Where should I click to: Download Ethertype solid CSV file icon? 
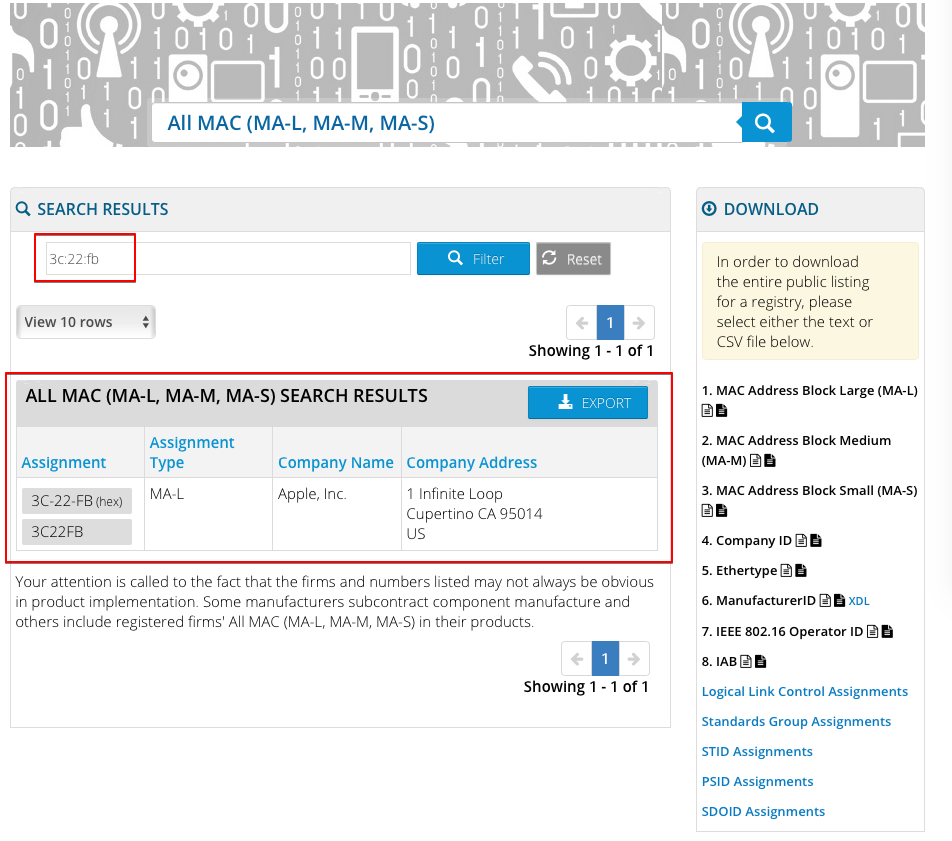click(801, 570)
